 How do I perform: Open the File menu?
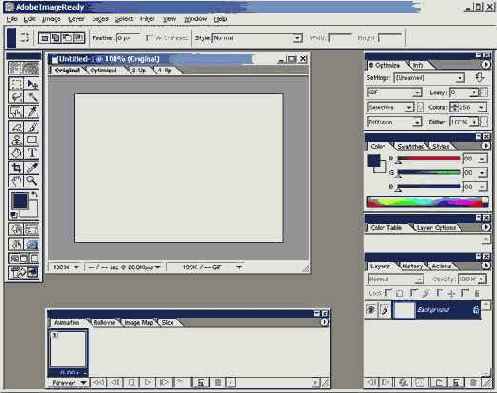pos(12,19)
